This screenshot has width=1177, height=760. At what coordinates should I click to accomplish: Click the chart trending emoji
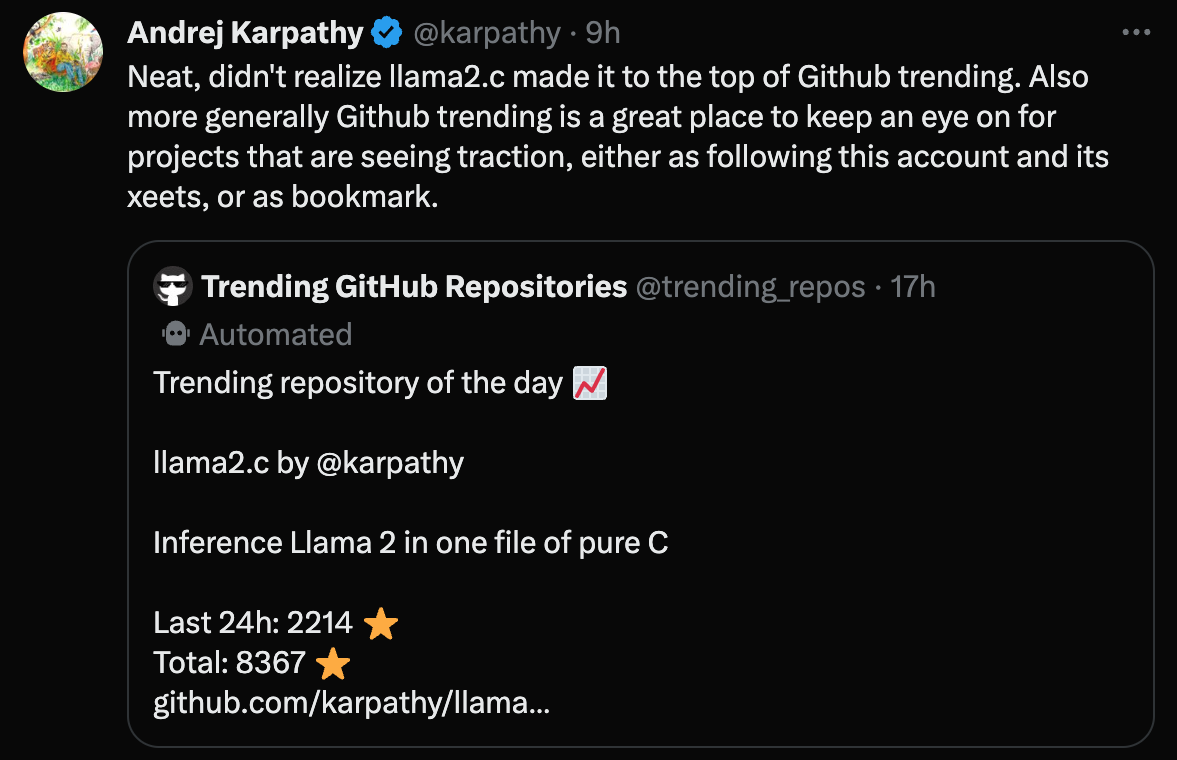(590, 383)
